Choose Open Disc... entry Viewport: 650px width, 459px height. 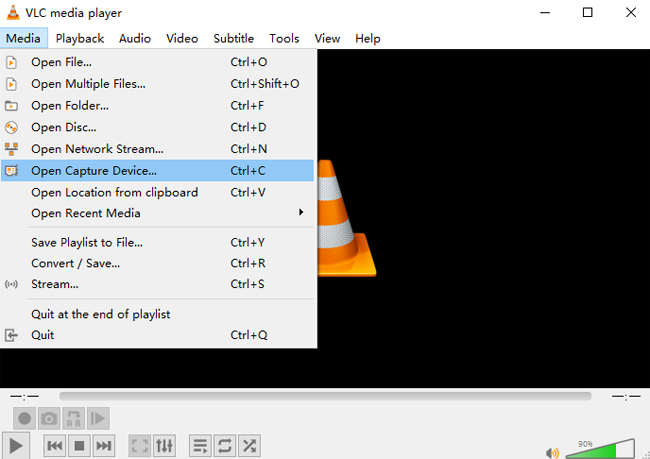coord(158,127)
